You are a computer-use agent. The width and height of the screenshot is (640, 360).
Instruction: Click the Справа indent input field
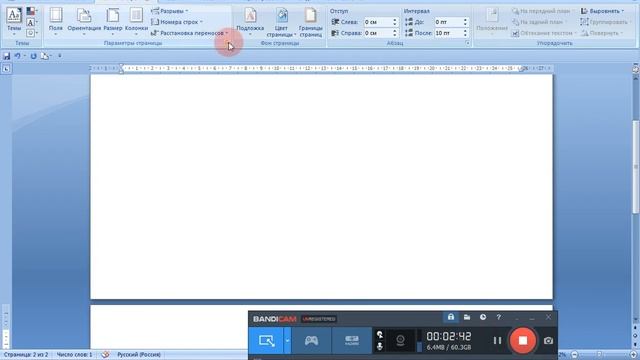[377, 33]
